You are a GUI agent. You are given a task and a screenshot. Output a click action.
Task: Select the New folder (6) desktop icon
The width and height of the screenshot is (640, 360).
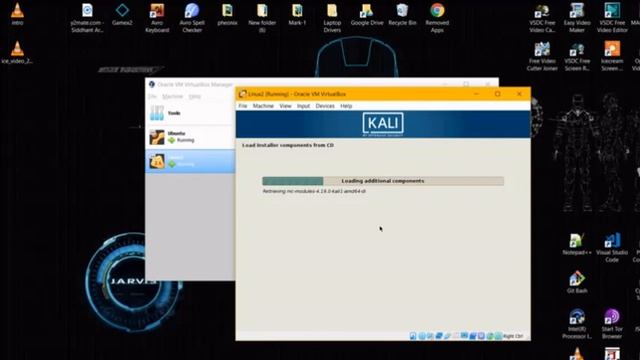click(262, 18)
